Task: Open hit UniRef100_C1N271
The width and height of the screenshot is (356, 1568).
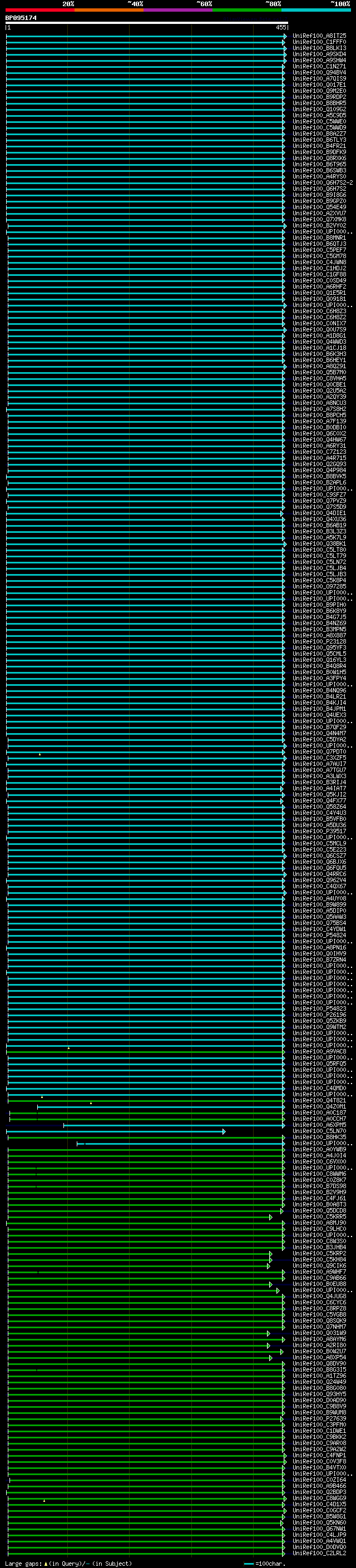Action: [319, 66]
